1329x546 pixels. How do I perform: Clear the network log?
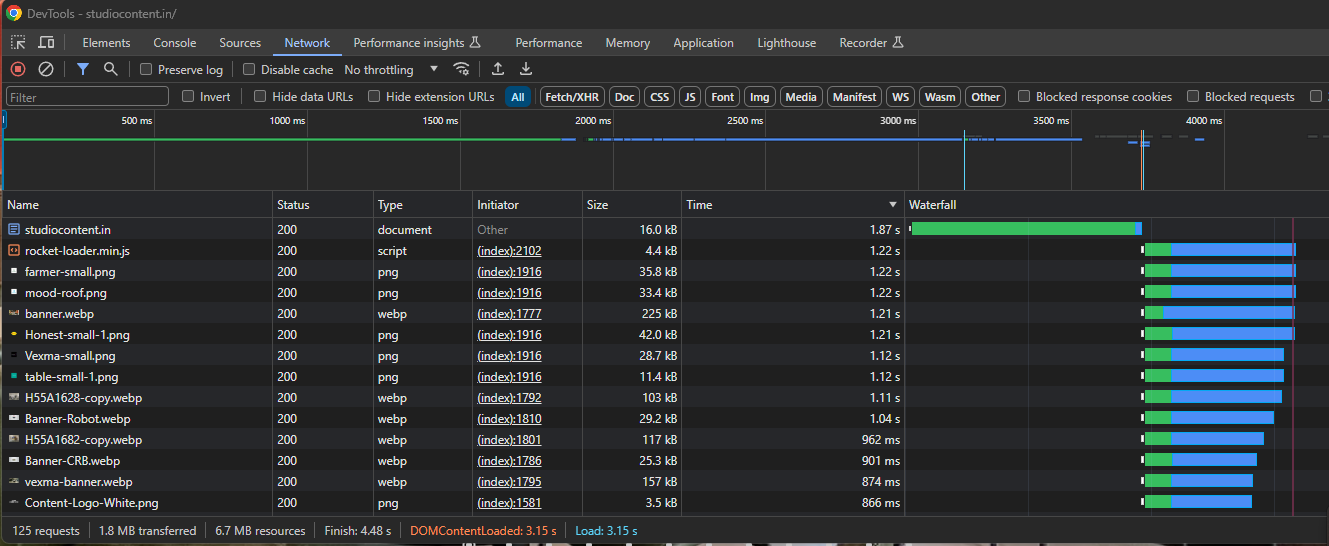pos(46,69)
